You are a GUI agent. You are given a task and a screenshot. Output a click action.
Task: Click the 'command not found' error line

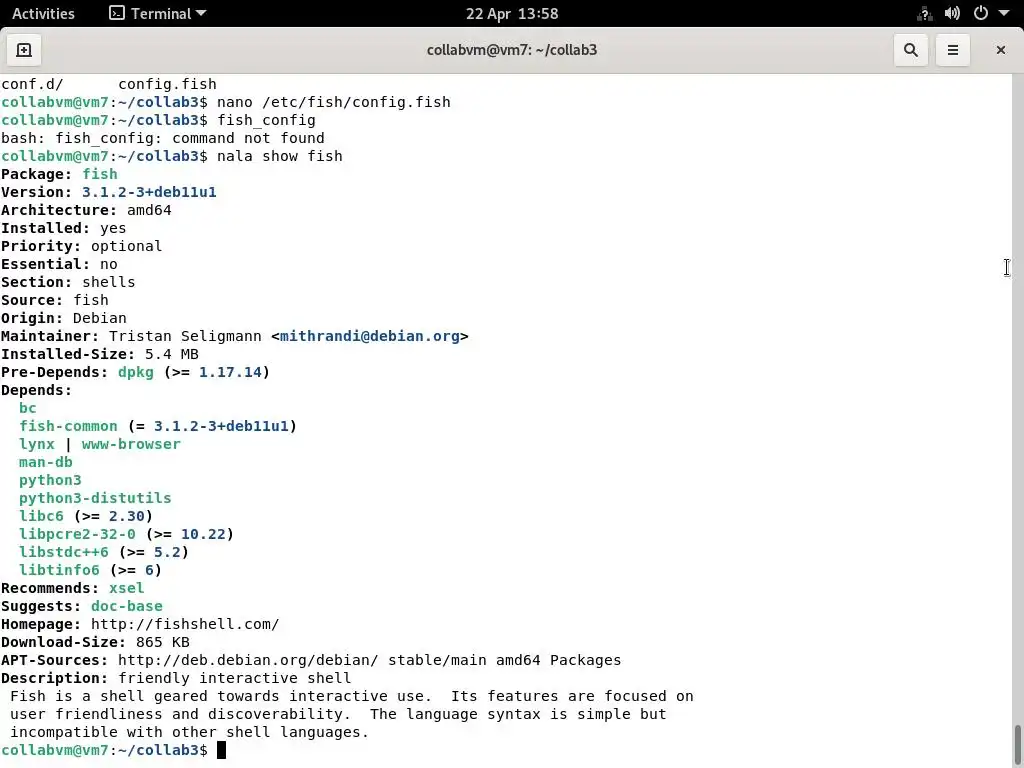(x=163, y=138)
